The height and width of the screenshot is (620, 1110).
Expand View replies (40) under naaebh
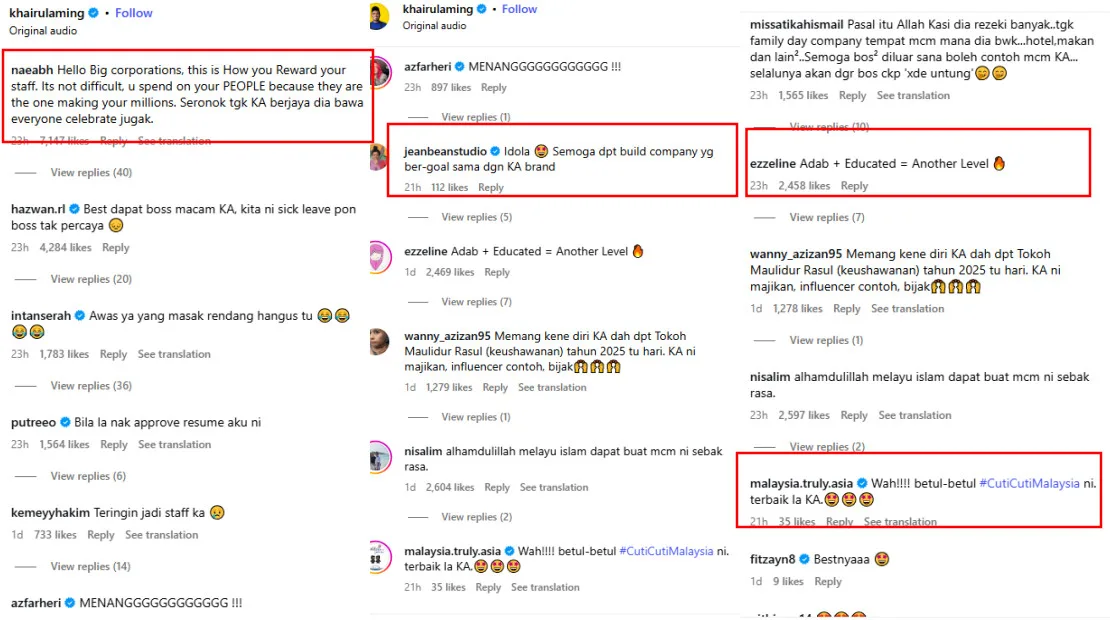click(x=91, y=173)
